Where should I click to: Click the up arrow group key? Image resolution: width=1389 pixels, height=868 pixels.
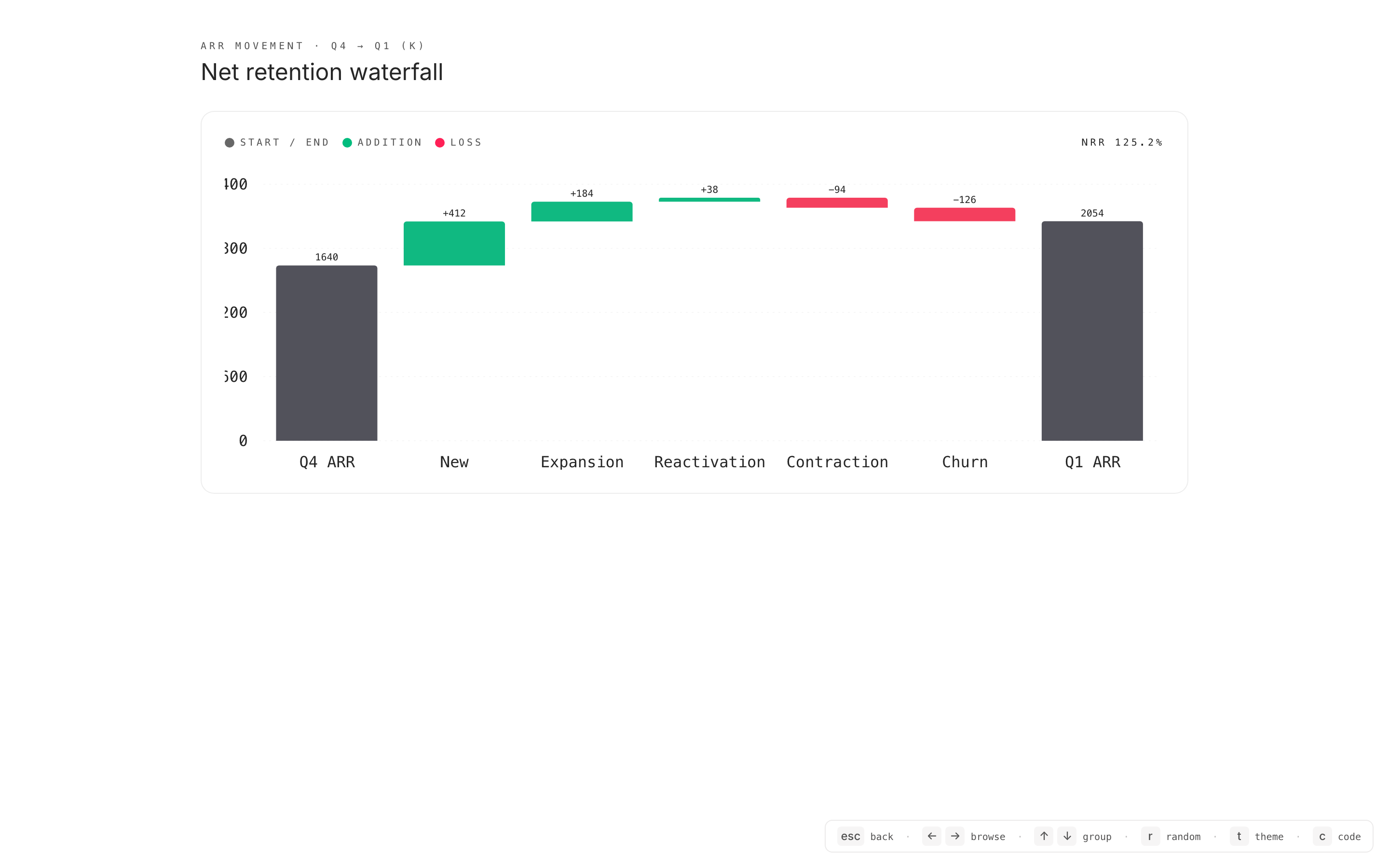(1044, 837)
